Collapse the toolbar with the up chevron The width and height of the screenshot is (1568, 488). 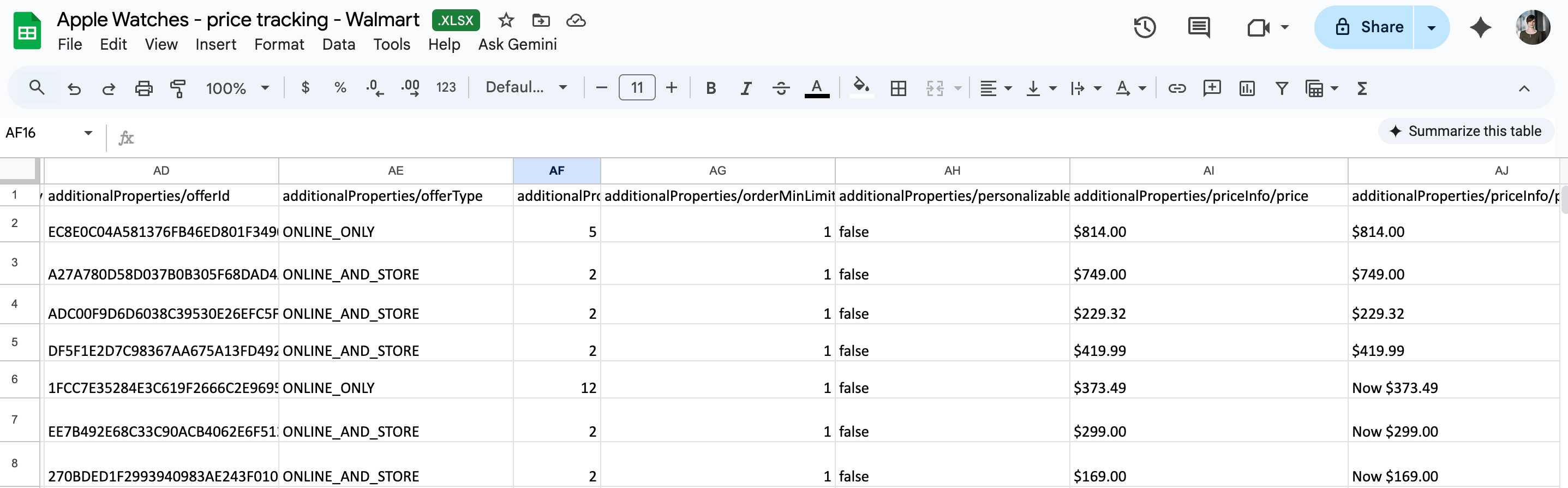[1524, 88]
